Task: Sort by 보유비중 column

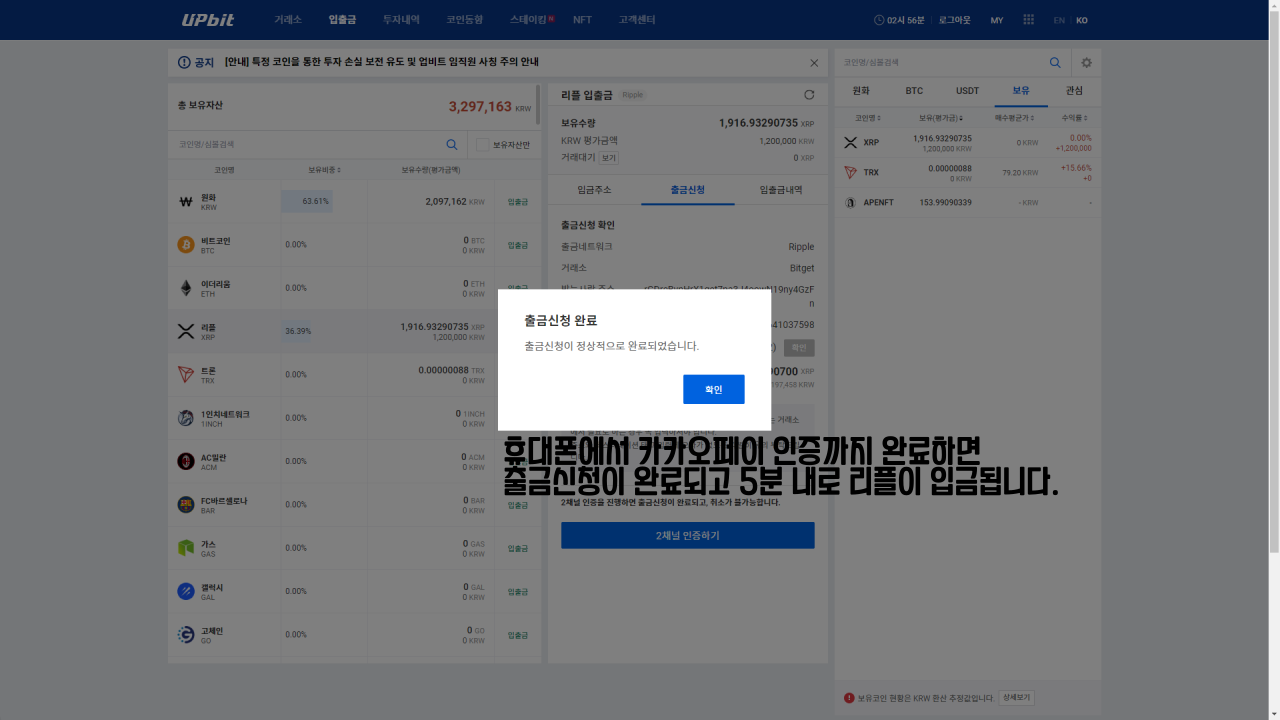Action: (x=324, y=170)
